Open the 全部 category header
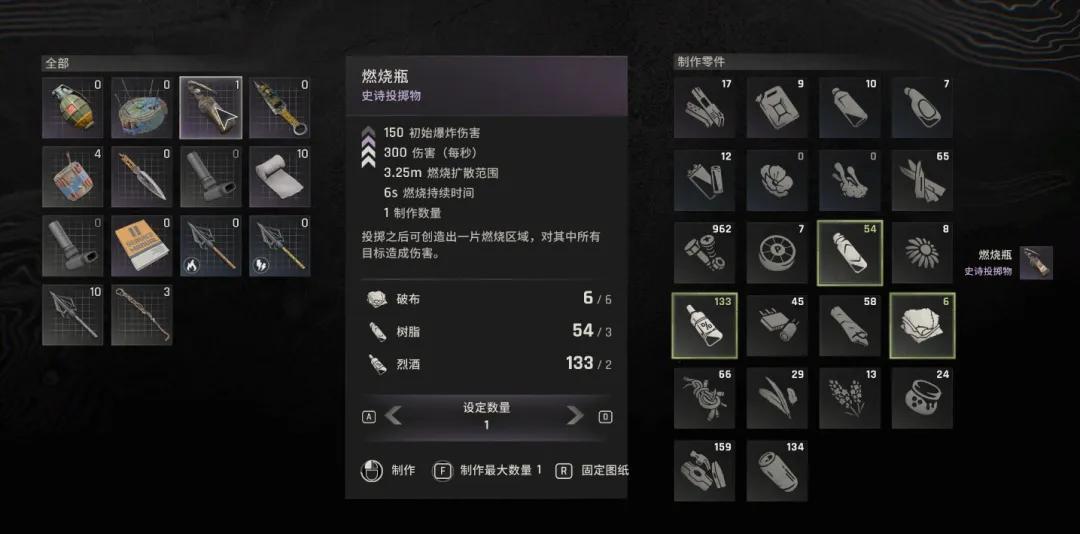 [57, 63]
